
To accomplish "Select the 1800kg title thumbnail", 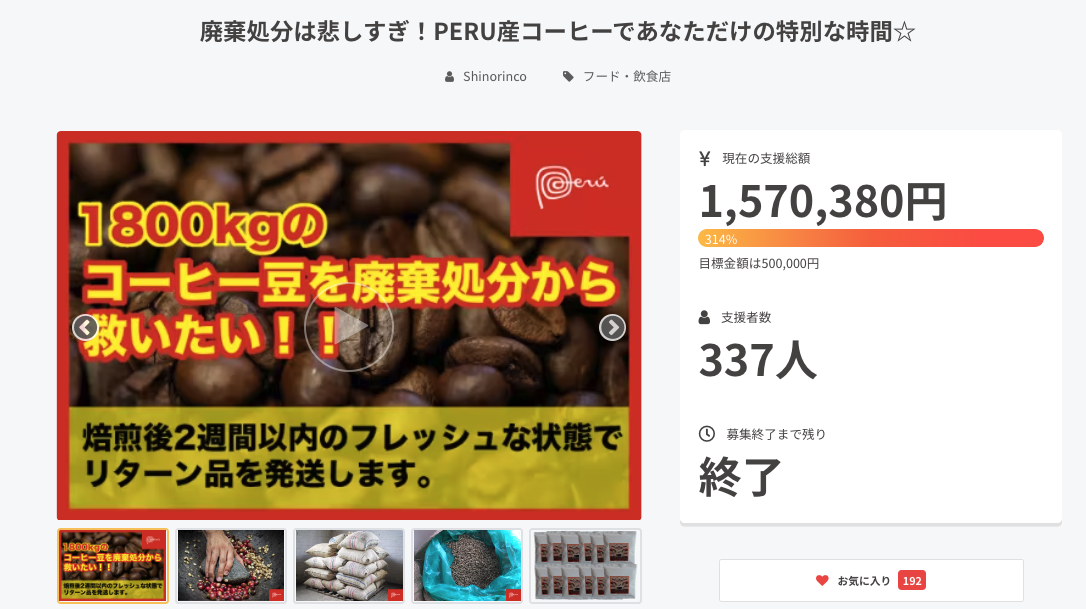I will [113, 566].
